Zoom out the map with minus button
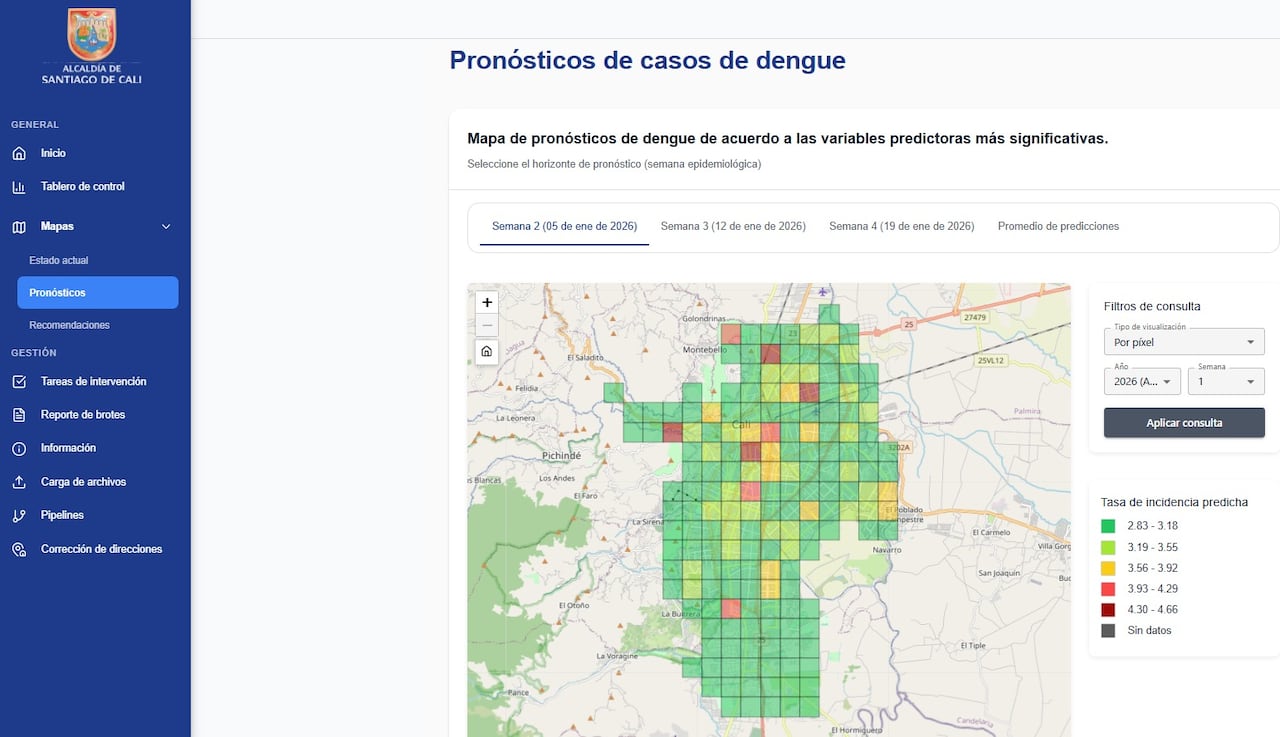Image resolution: width=1280 pixels, height=737 pixels. click(x=486, y=325)
